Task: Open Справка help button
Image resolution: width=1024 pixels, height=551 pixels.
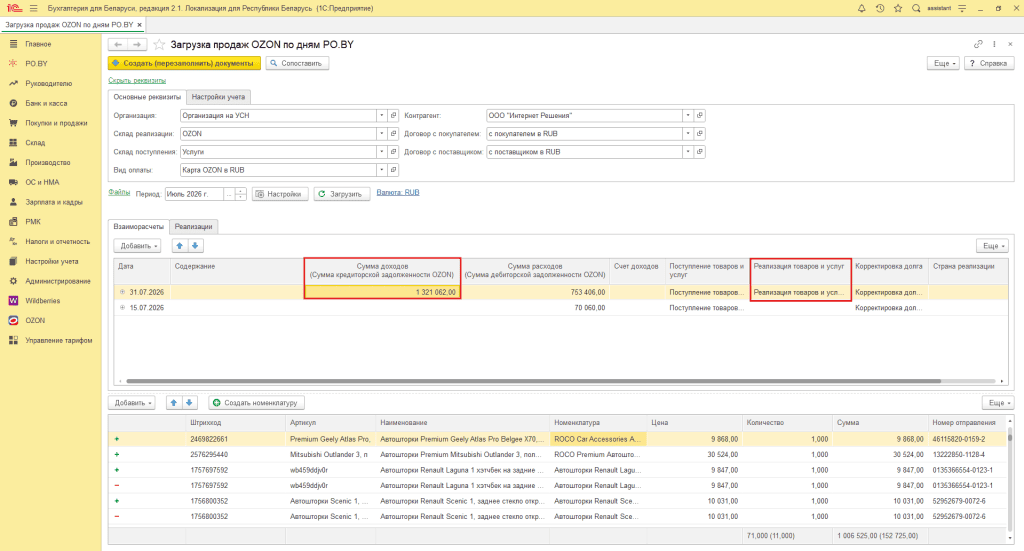Action: pos(989,63)
